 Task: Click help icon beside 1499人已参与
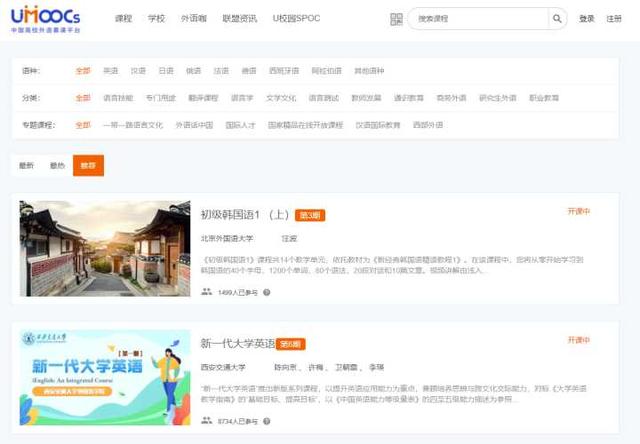(266, 292)
